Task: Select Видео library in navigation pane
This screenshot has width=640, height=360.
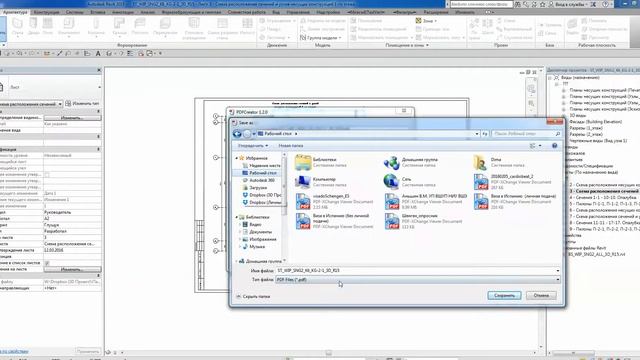Action: coord(252,224)
